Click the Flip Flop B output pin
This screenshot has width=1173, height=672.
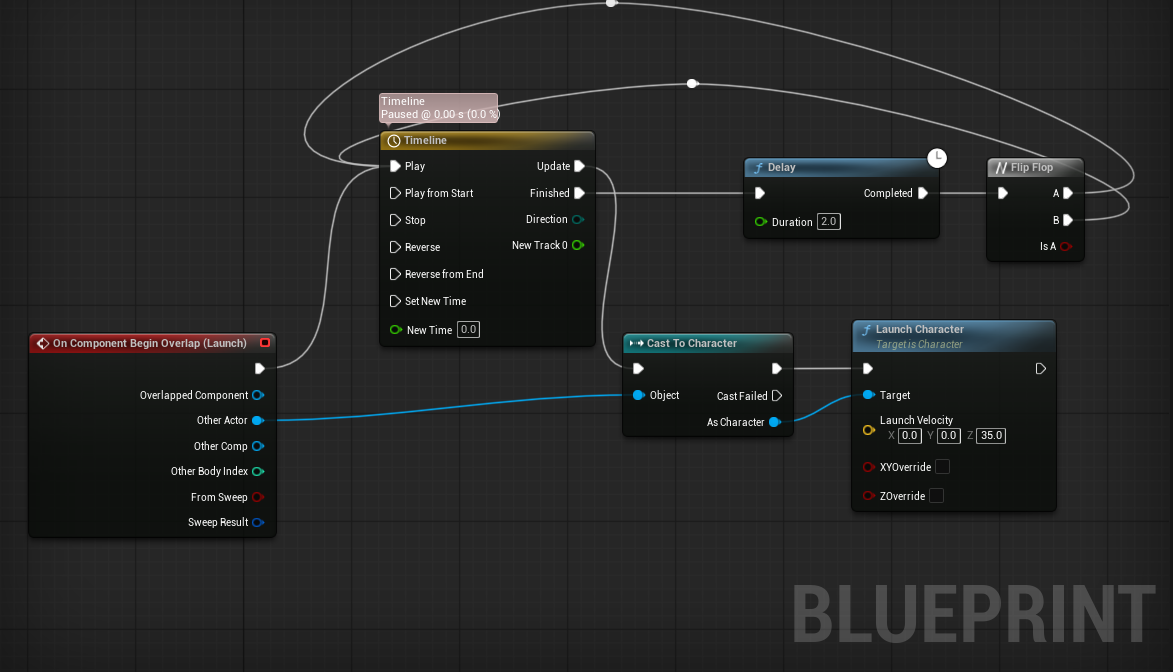click(1068, 220)
